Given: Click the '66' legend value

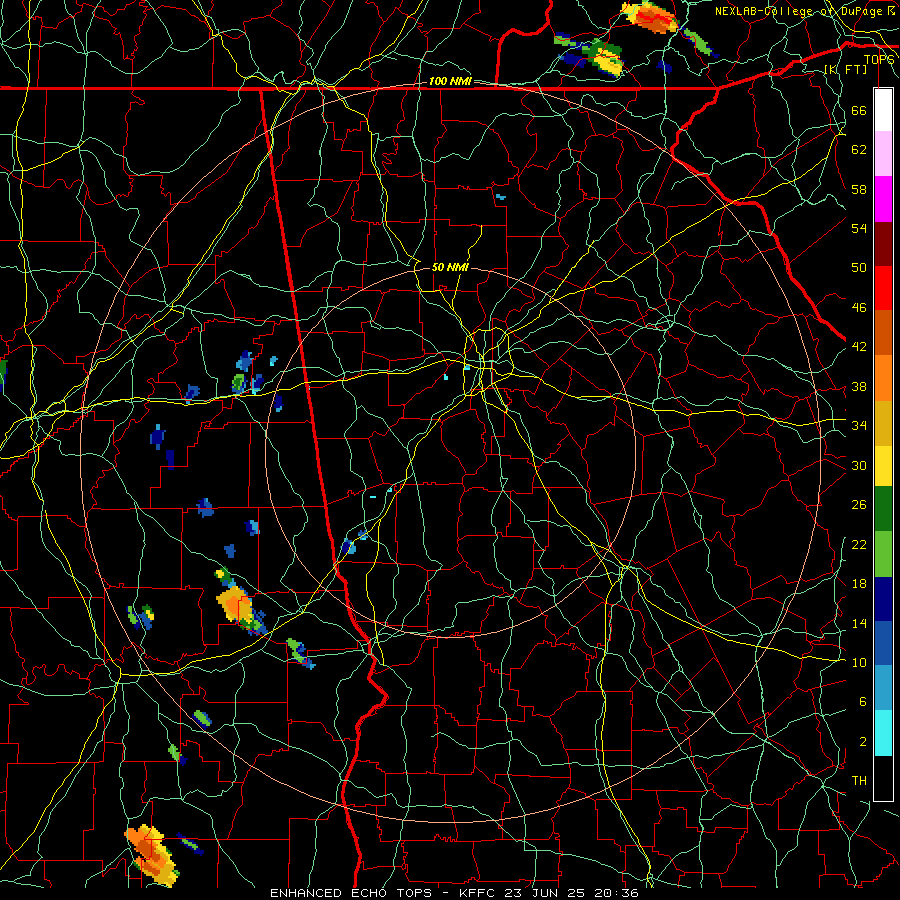Looking at the screenshot, I should pyautogui.click(x=859, y=110).
